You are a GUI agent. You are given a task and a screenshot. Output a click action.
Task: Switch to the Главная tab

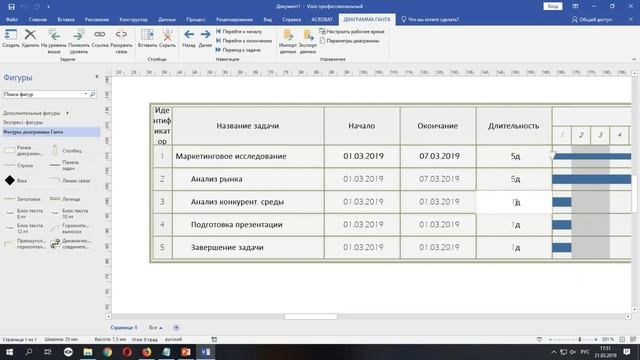click(38, 19)
